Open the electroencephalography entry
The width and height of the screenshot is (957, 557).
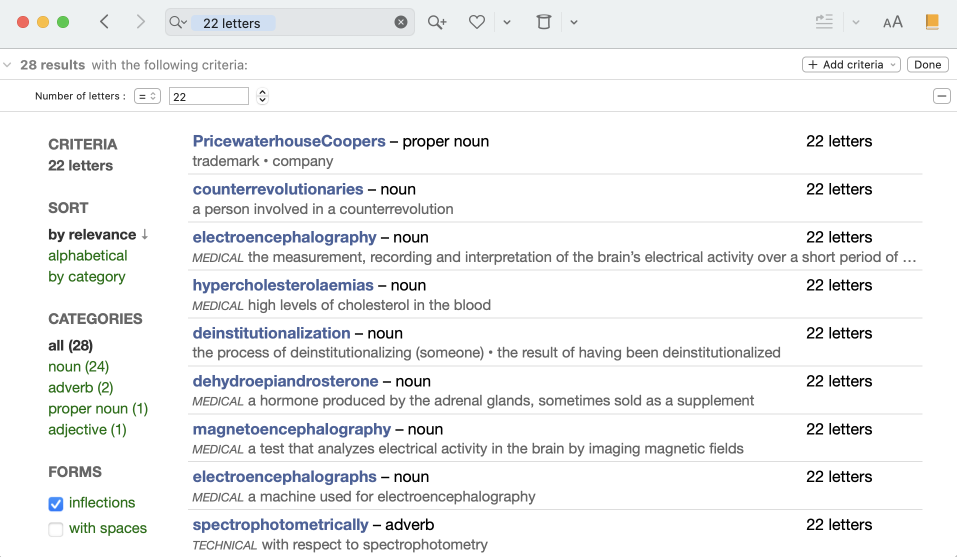pyautogui.click(x=284, y=237)
